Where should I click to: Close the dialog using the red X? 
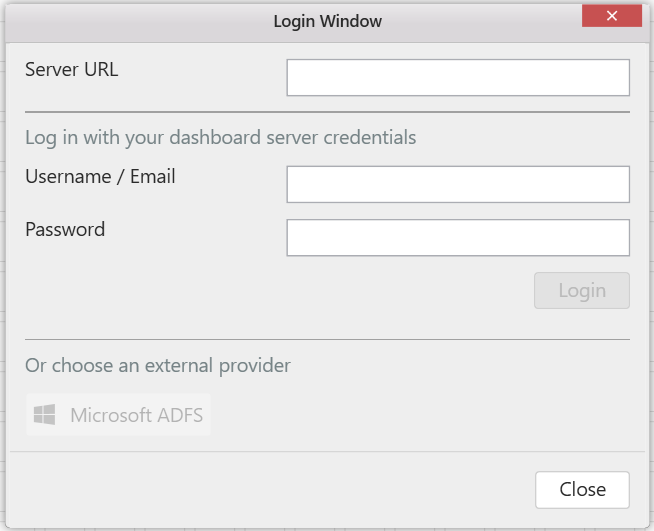point(612,16)
